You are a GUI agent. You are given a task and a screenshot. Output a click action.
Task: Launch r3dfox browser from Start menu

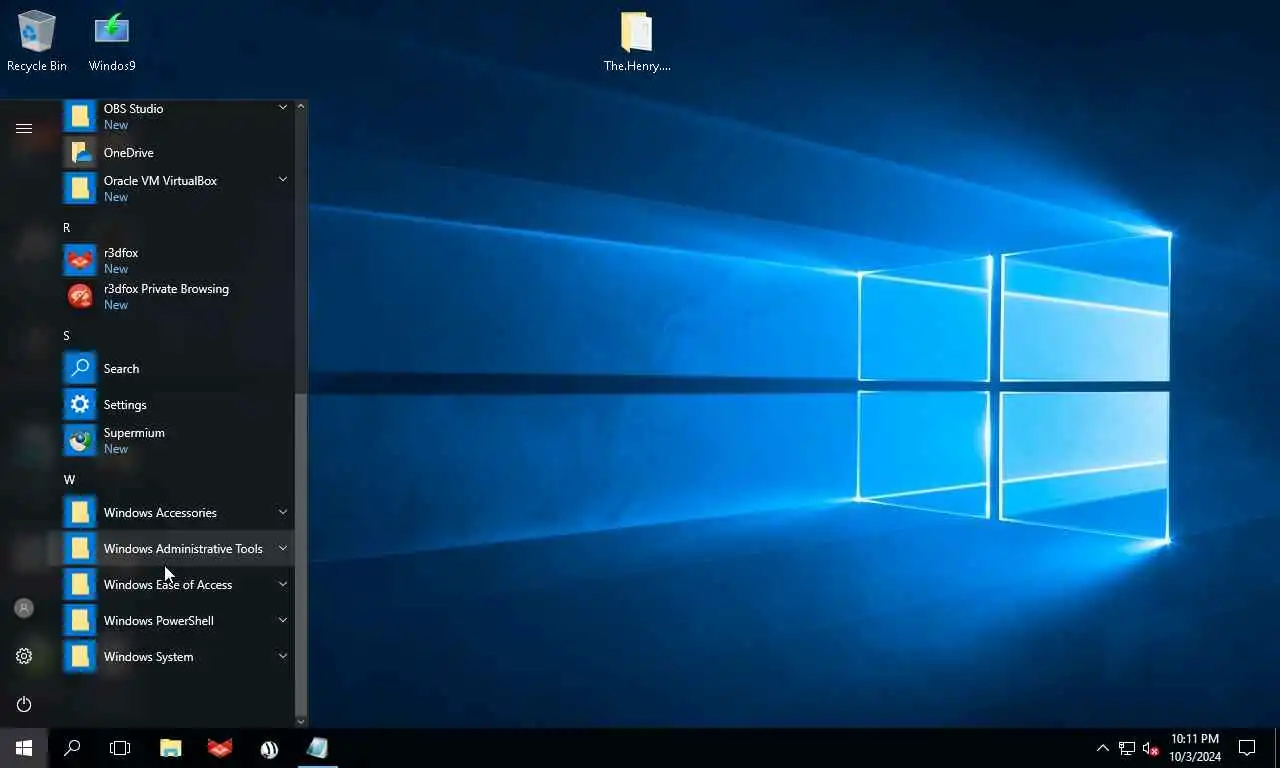[176, 261]
